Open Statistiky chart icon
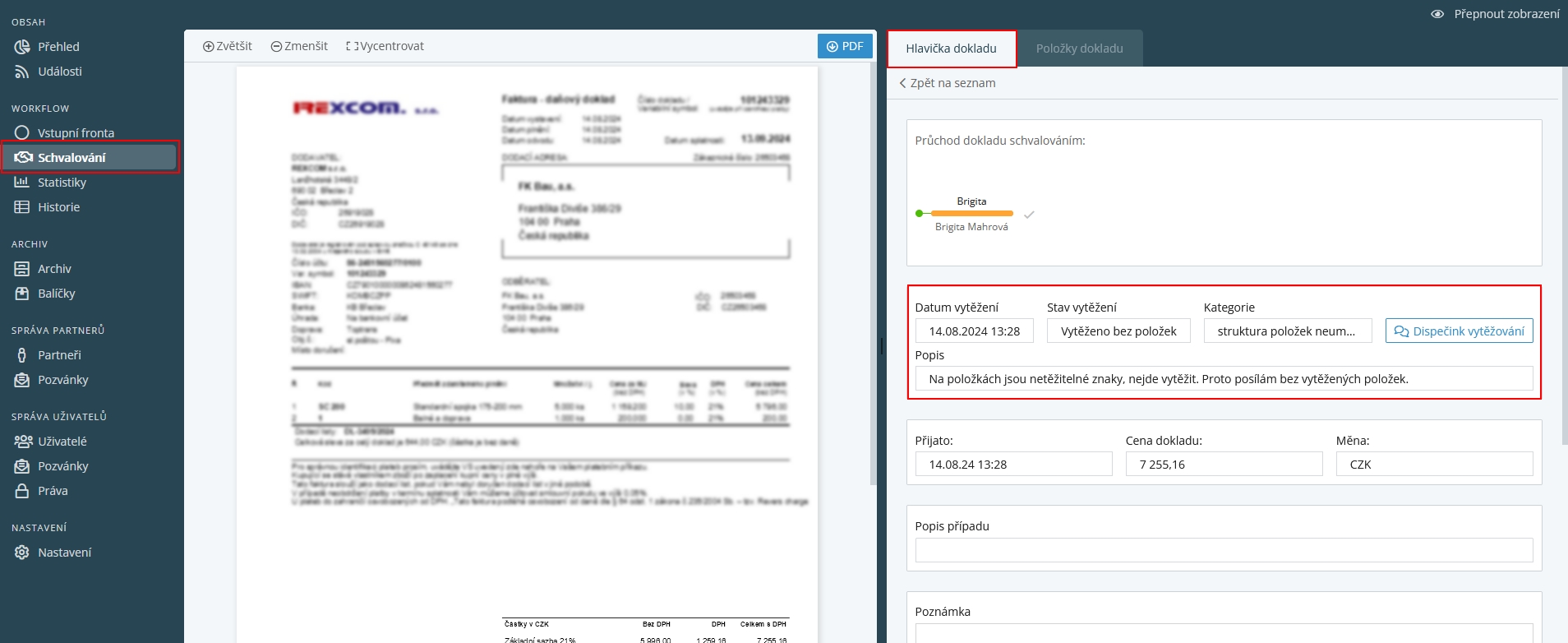Image resolution: width=1568 pixels, height=643 pixels. click(22, 183)
